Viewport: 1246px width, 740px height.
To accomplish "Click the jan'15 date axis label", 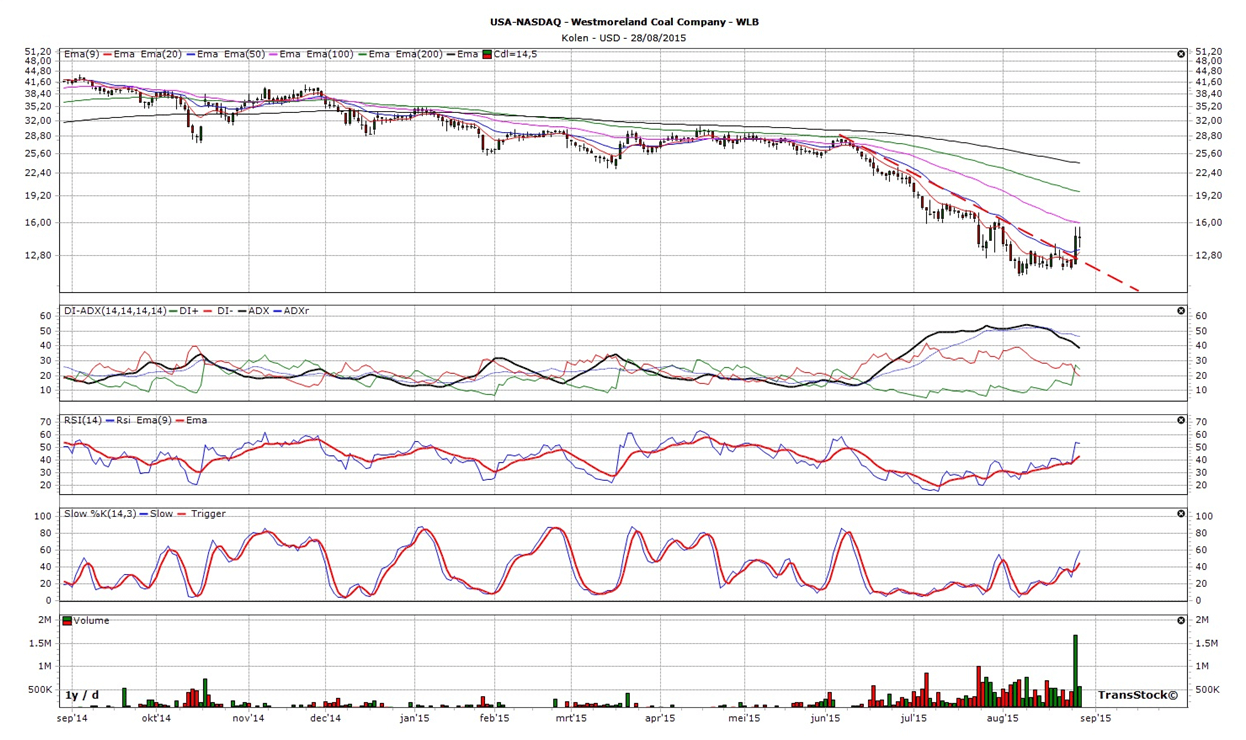I will click(x=414, y=718).
